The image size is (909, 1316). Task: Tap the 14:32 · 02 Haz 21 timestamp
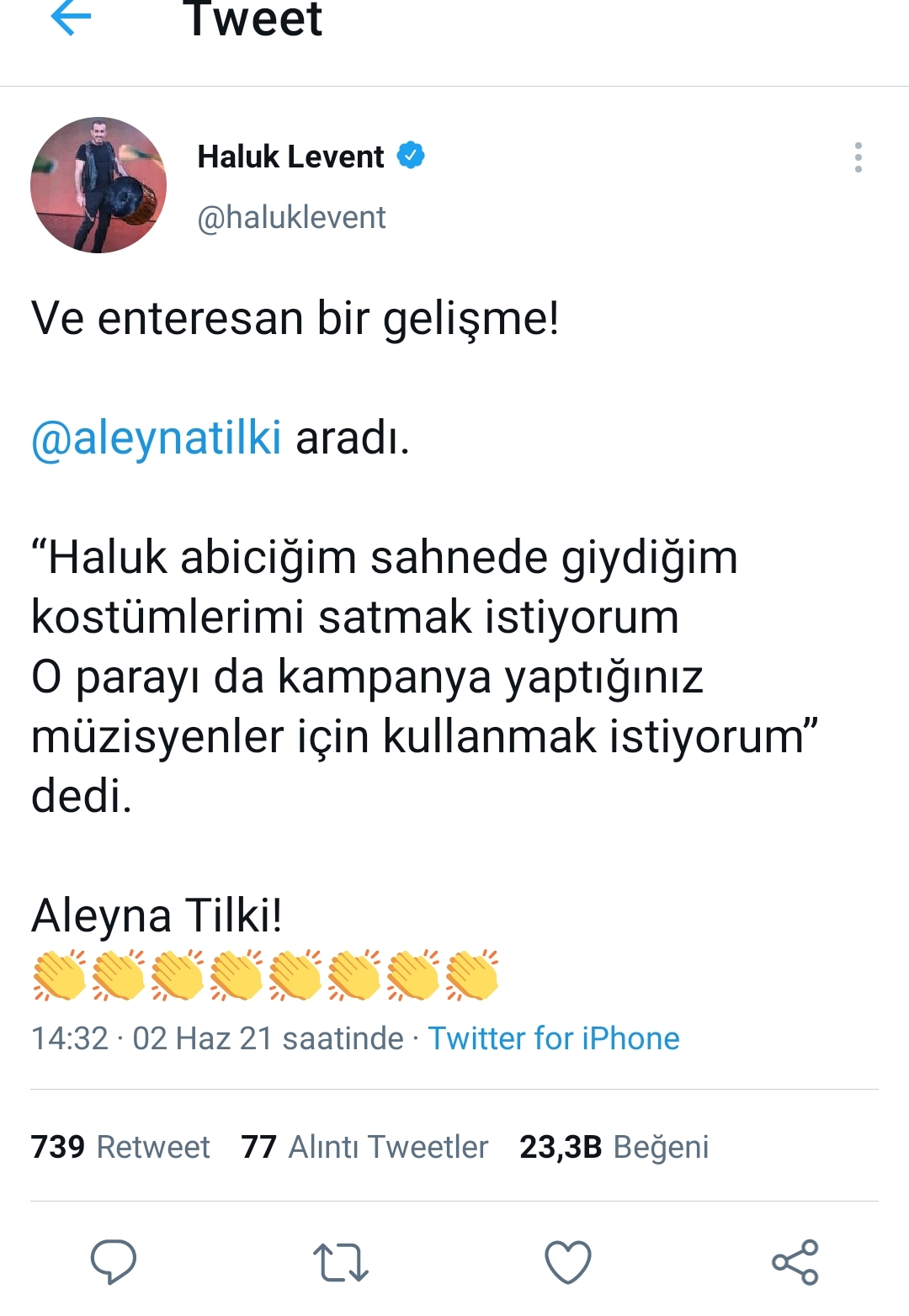click(217, 1038)
